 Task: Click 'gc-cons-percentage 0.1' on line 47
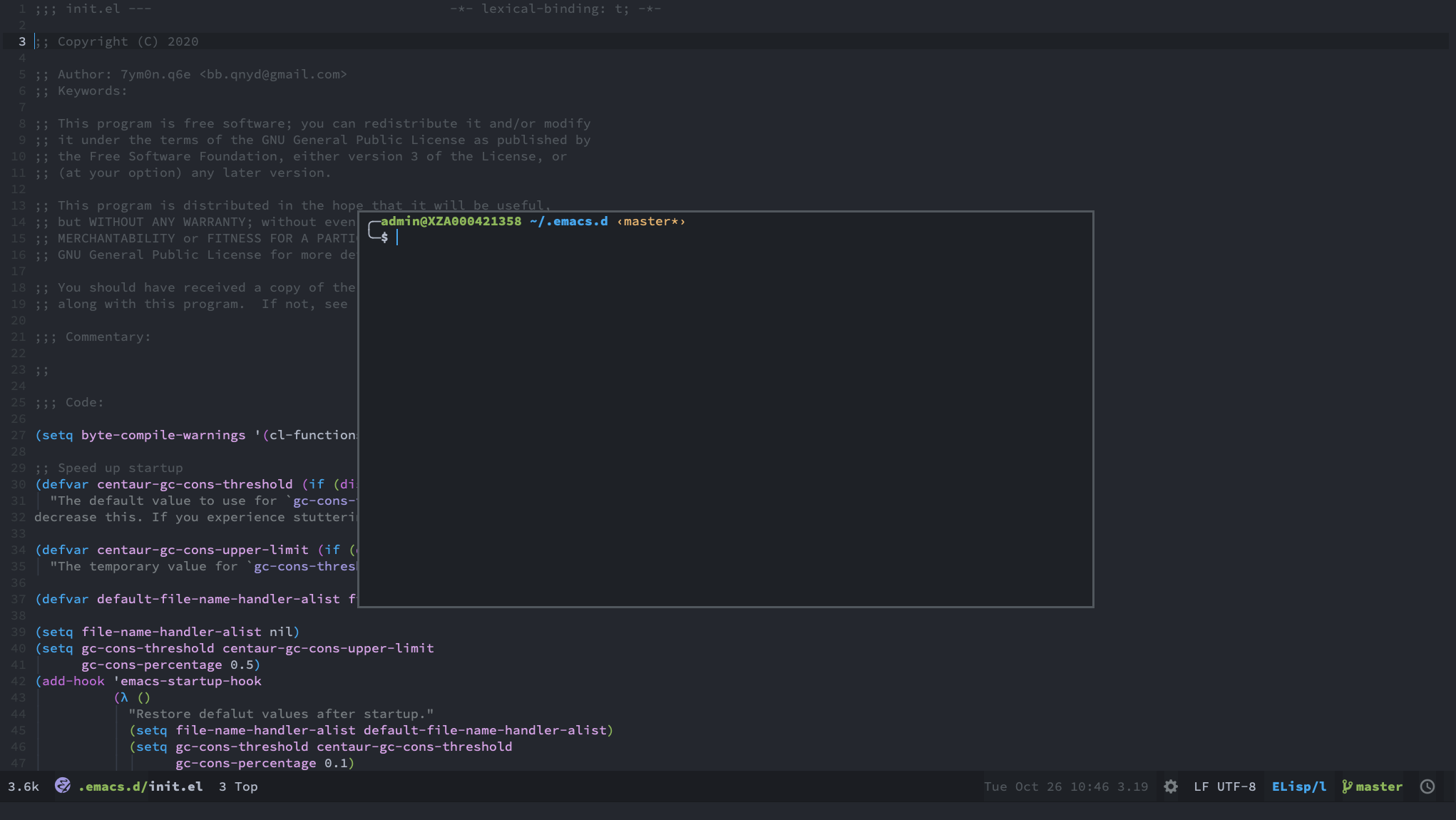(x=262, y=763)
